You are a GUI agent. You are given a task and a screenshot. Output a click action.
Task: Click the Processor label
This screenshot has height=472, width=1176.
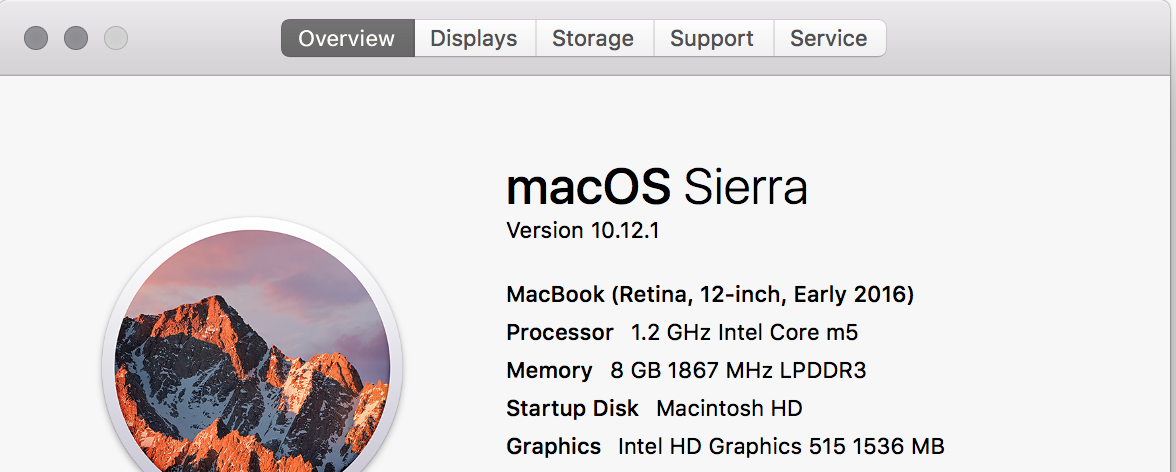[x=560, y=332]
